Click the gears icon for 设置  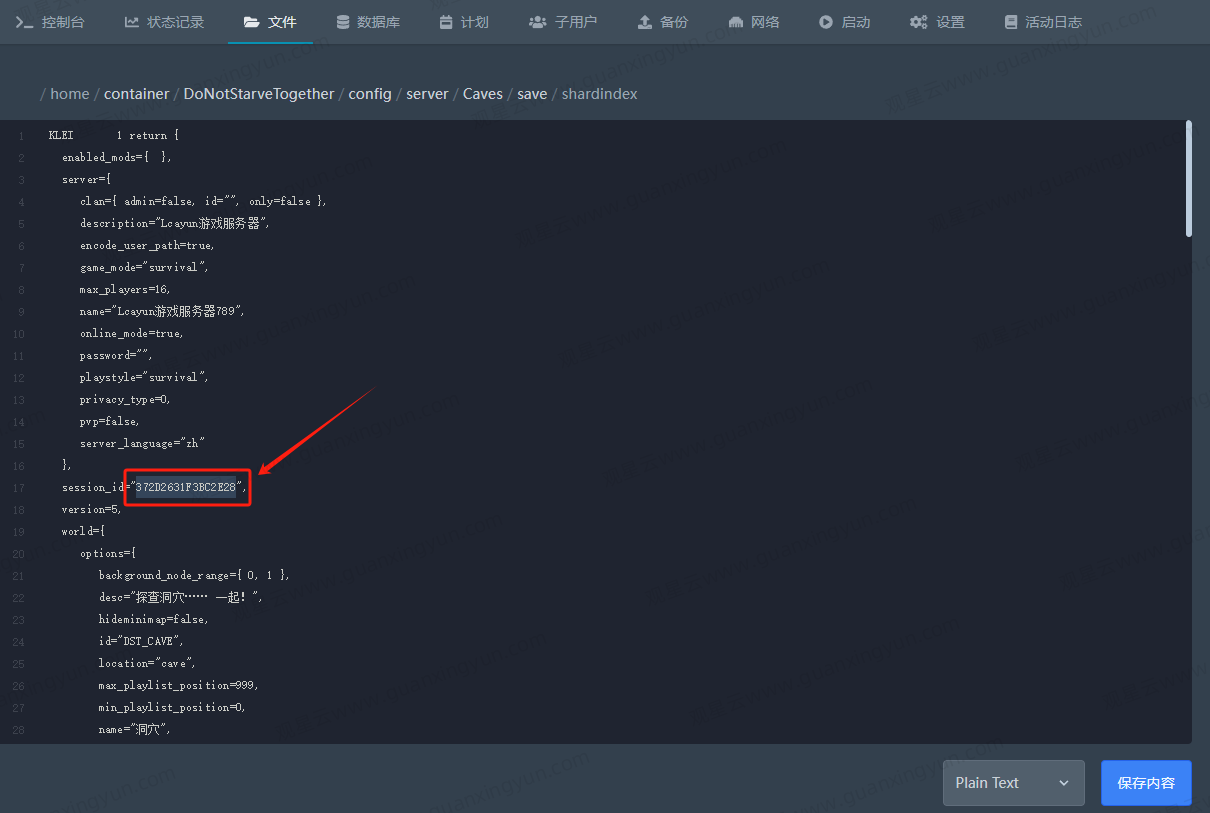[918, 22]
